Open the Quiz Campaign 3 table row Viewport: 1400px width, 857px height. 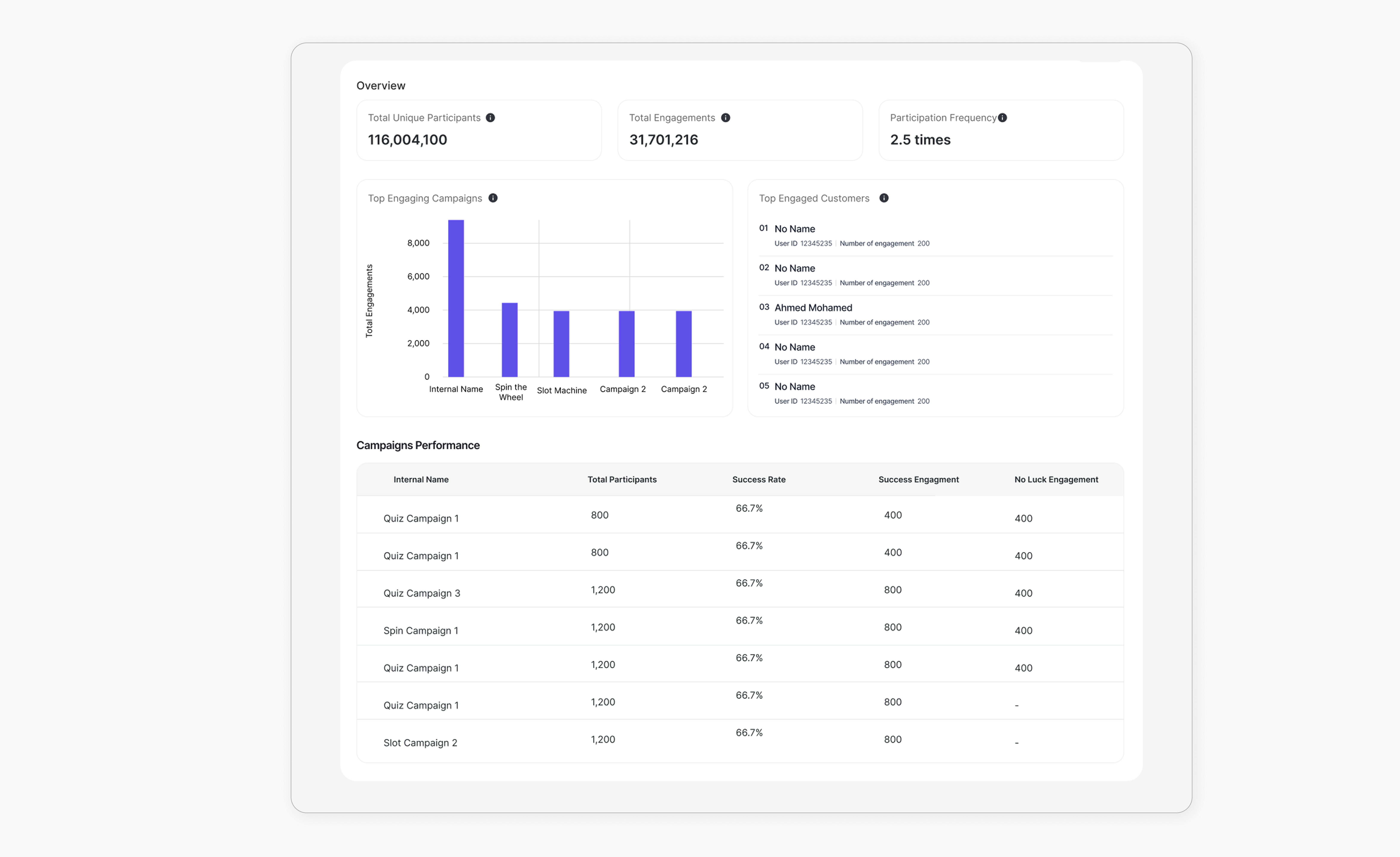[422, 593]
